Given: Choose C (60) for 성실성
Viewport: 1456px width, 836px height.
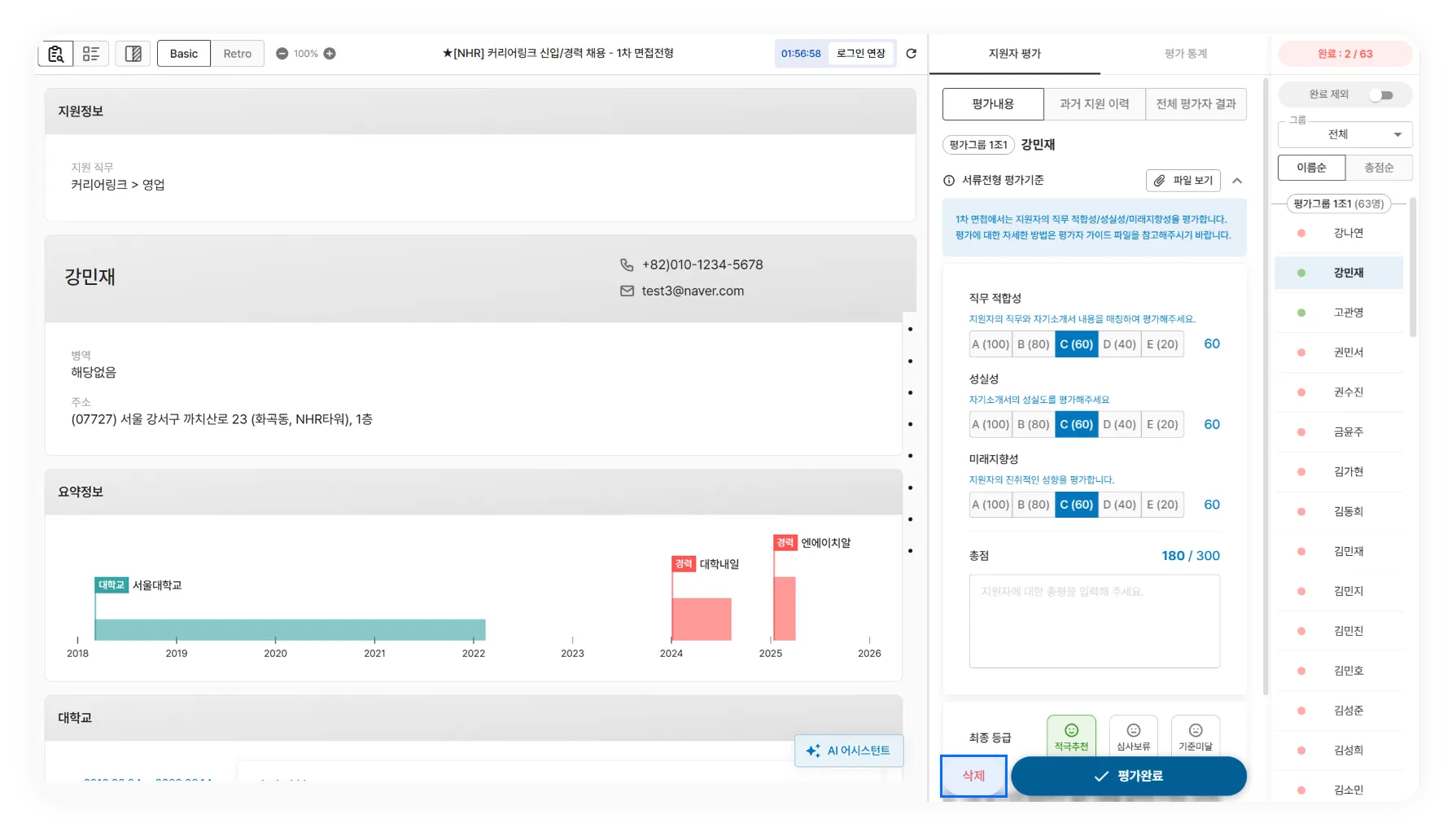Looking at the screenshot, I should [1077, 425].
